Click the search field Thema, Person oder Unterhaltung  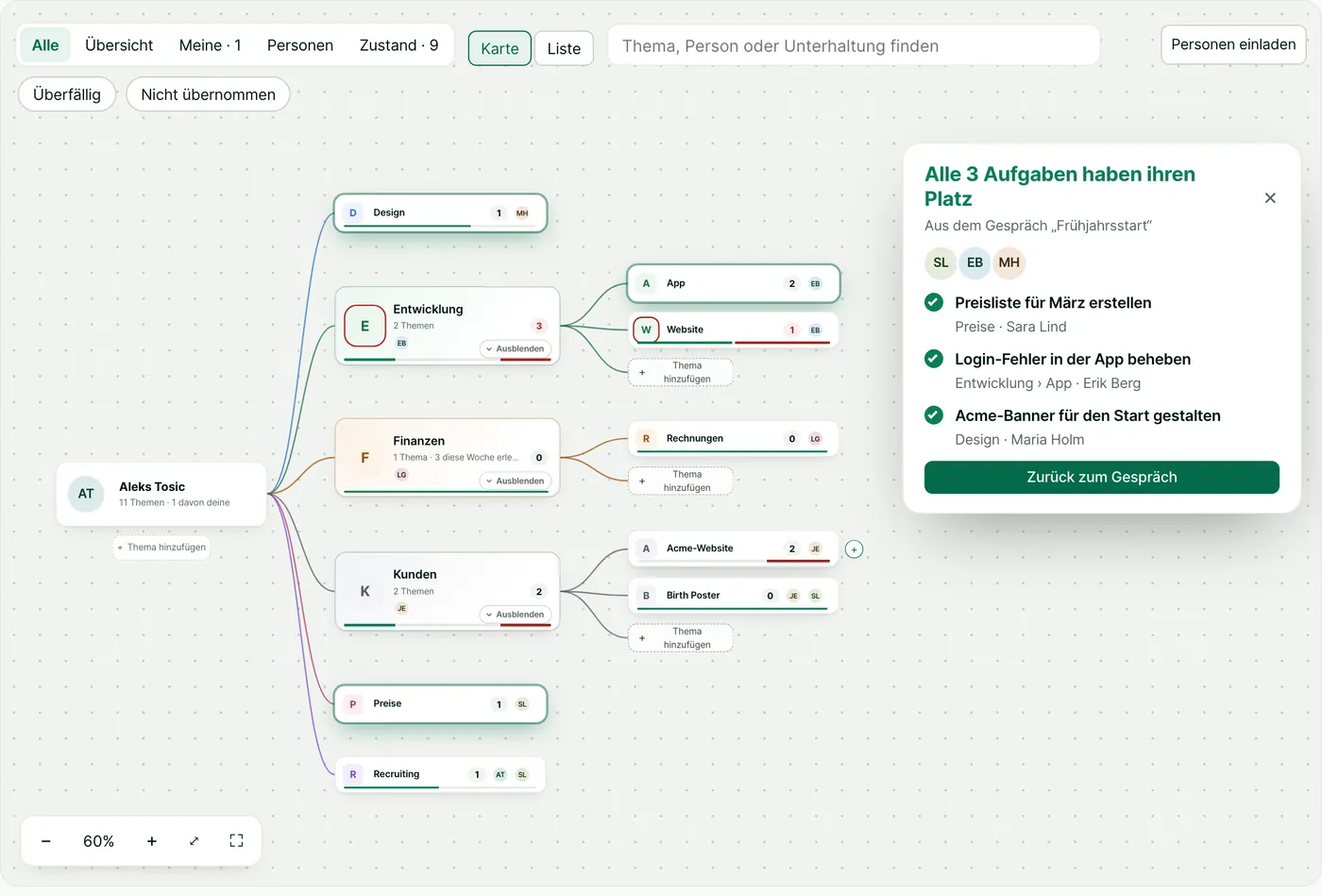(854, 45)
